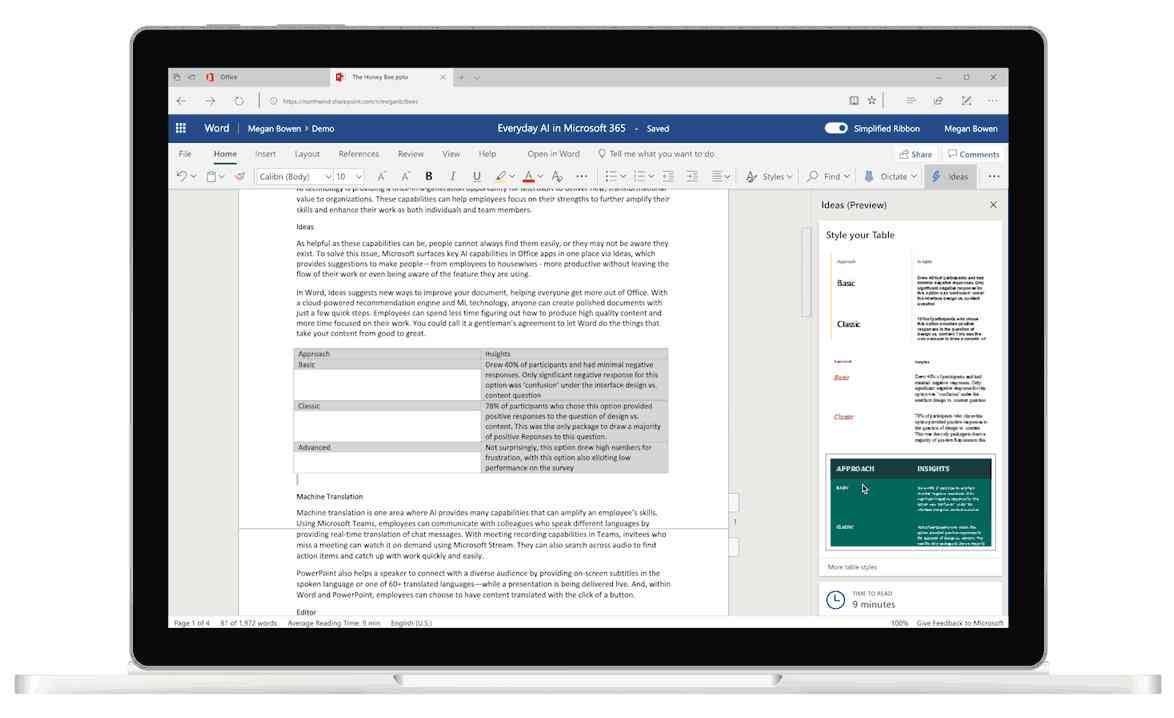The width and height of the screenshot is (1174, 718).
Task: Expand the Paste options dropdown arrow
Action: (222, 177)
